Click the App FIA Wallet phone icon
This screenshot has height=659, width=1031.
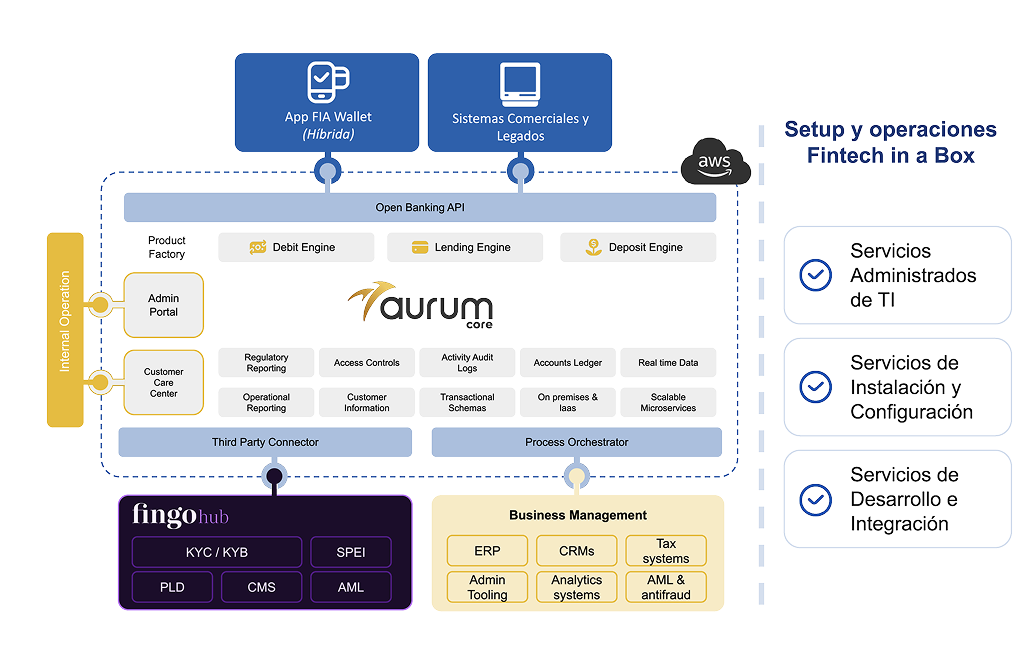pos(328,82)
